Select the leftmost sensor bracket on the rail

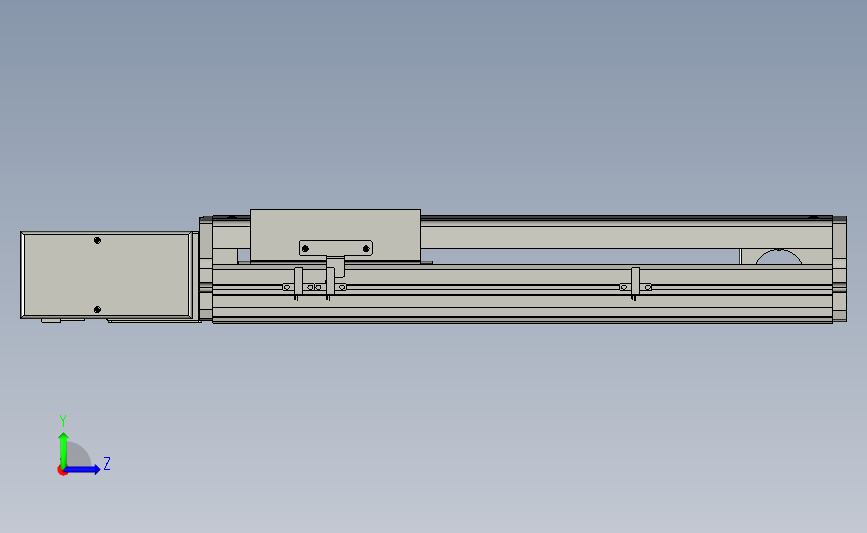[298, 284]
